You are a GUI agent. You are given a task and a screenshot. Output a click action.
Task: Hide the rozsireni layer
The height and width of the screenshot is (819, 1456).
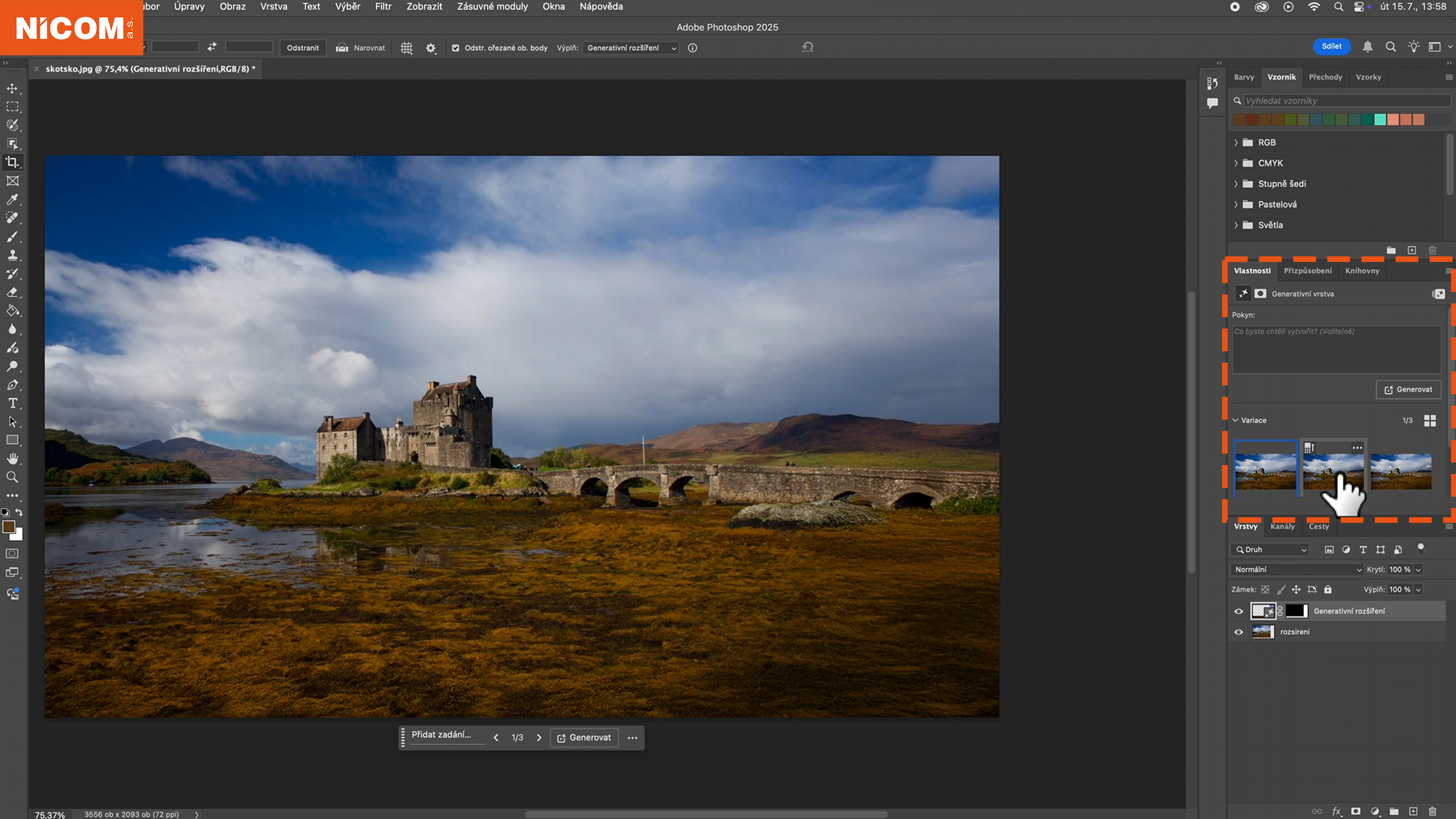click(x=1238, y=632)
